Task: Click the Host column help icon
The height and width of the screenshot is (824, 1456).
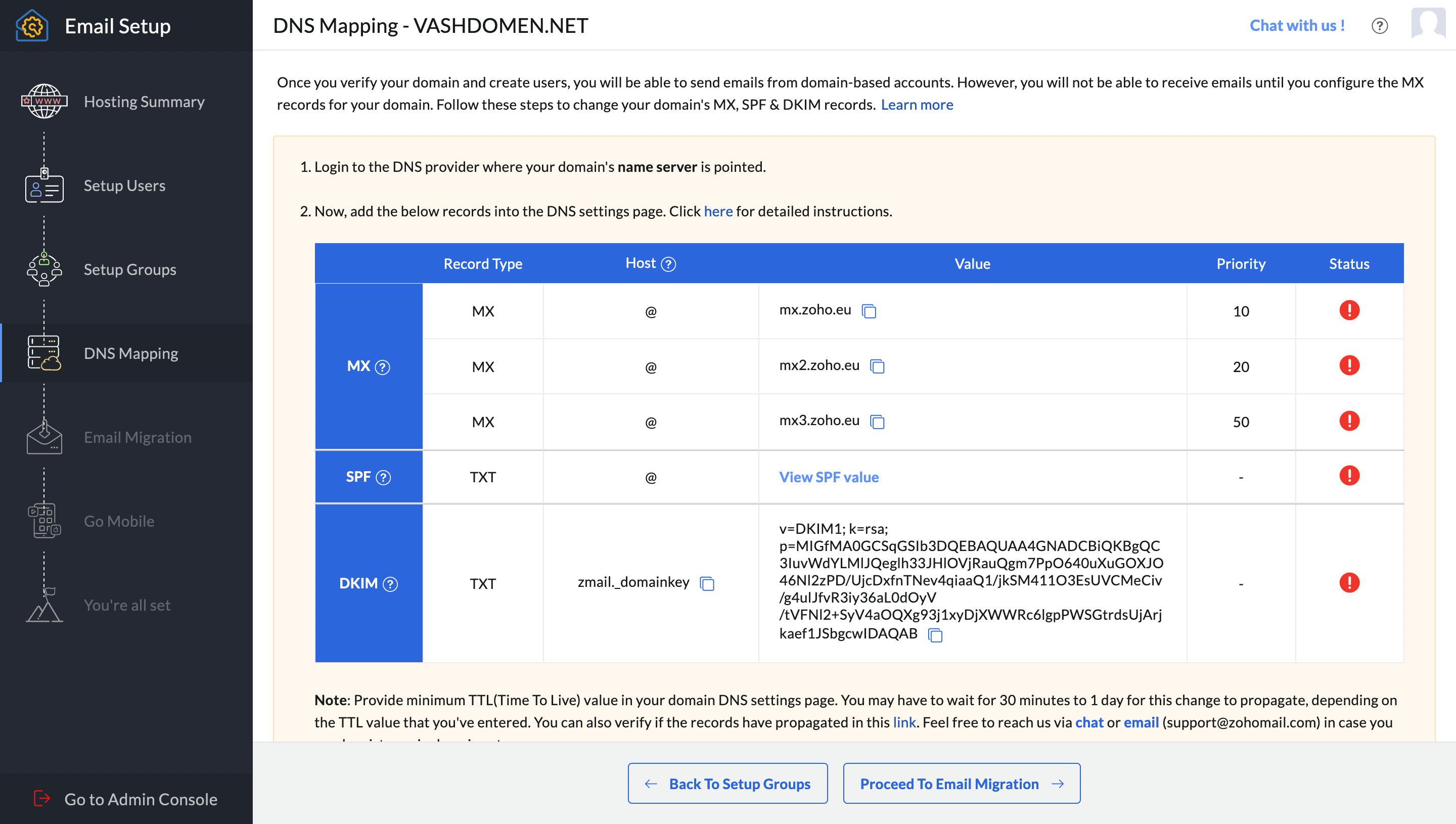Action: pos(668,264)
